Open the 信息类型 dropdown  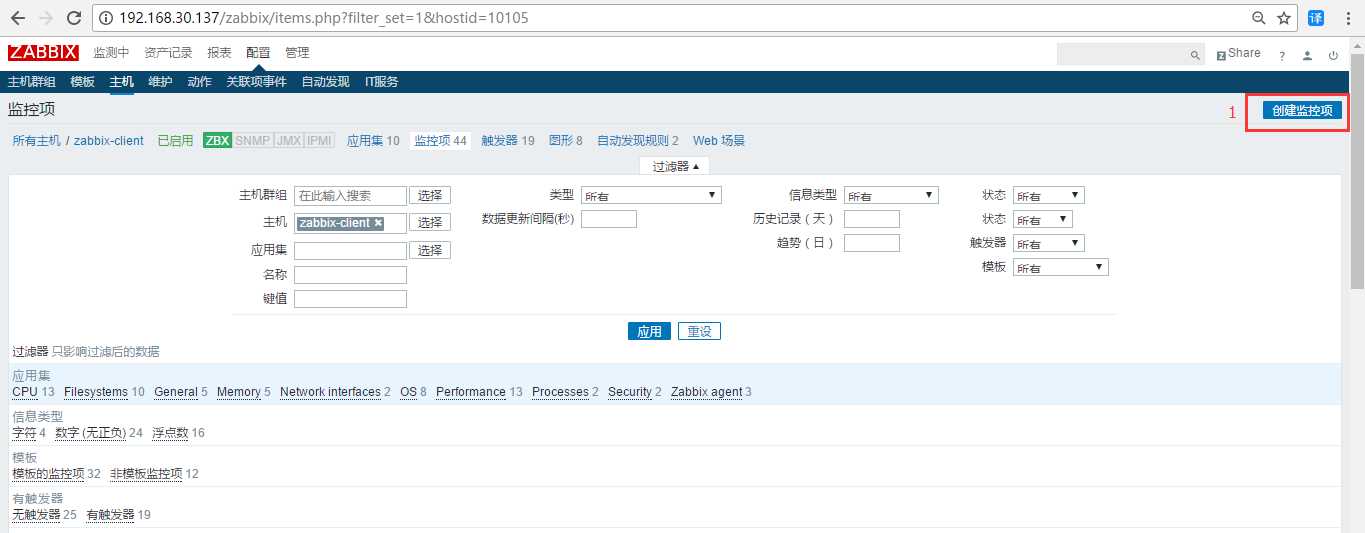point(891,196)
